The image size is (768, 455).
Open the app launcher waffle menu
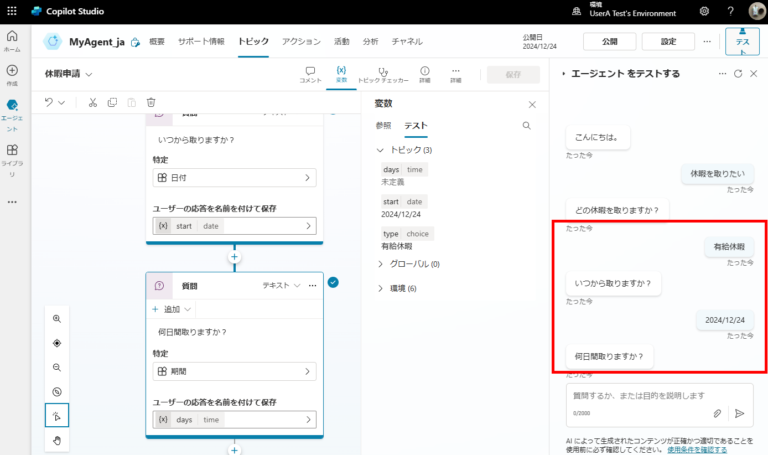click(x=13, y=11)
